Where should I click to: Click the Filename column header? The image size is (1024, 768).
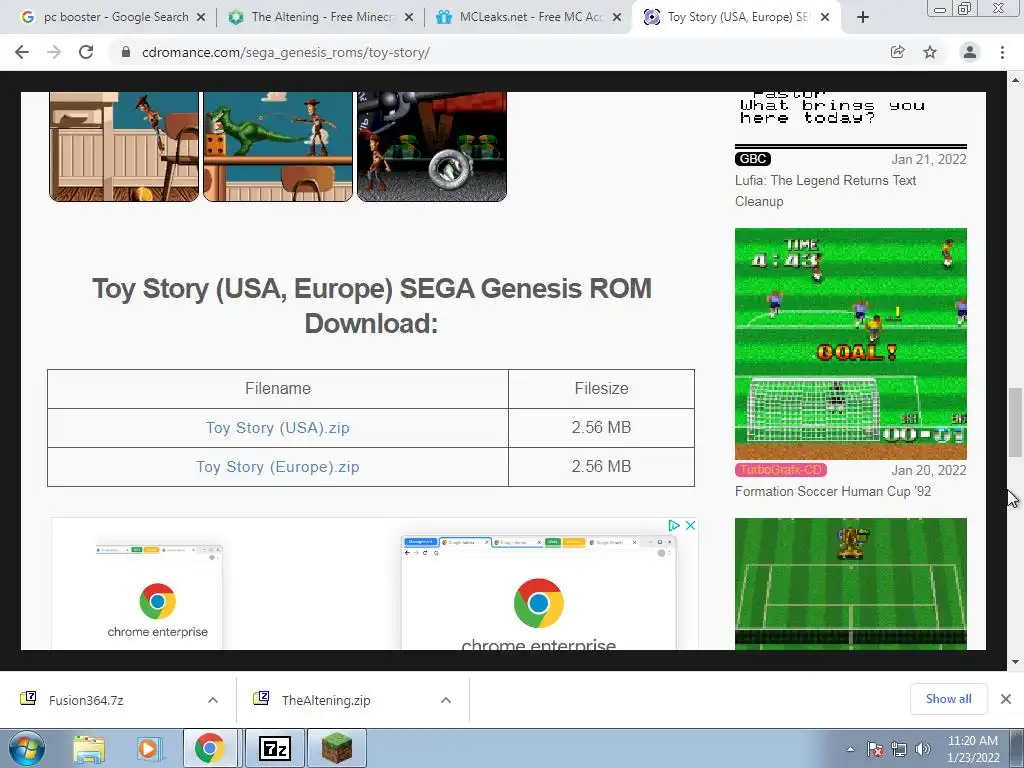coord(278,389)
